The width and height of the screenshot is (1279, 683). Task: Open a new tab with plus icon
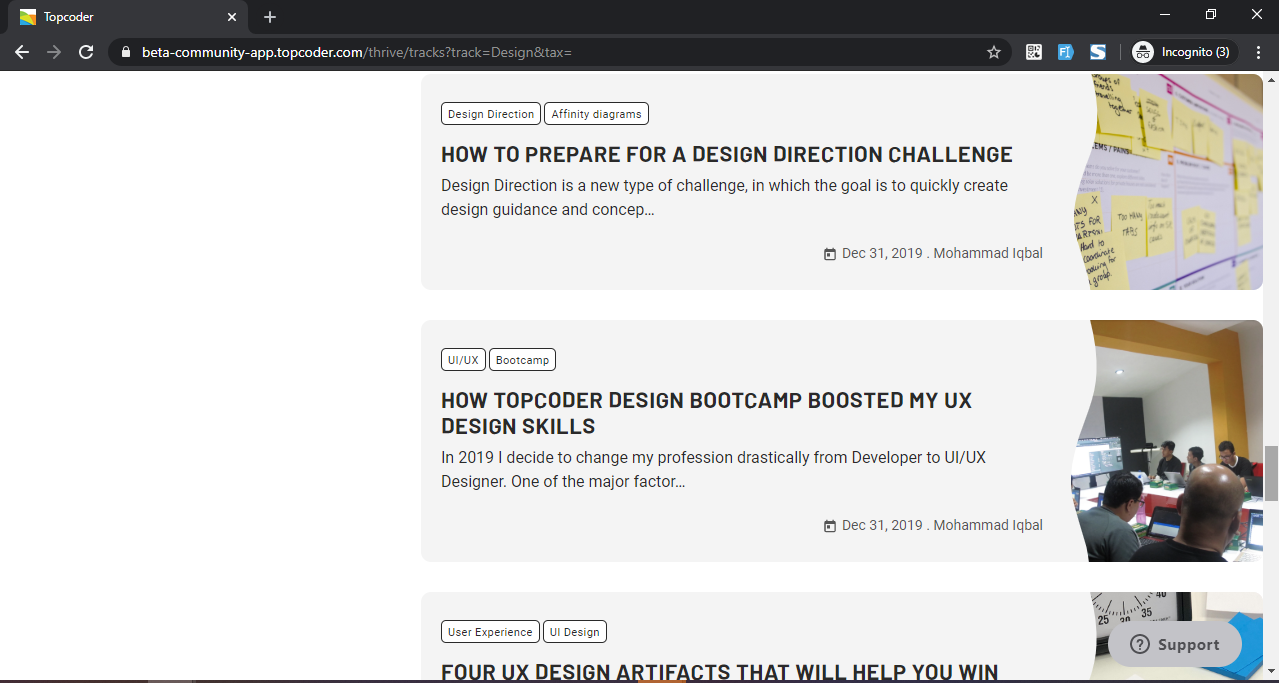[x=270, y=17]
